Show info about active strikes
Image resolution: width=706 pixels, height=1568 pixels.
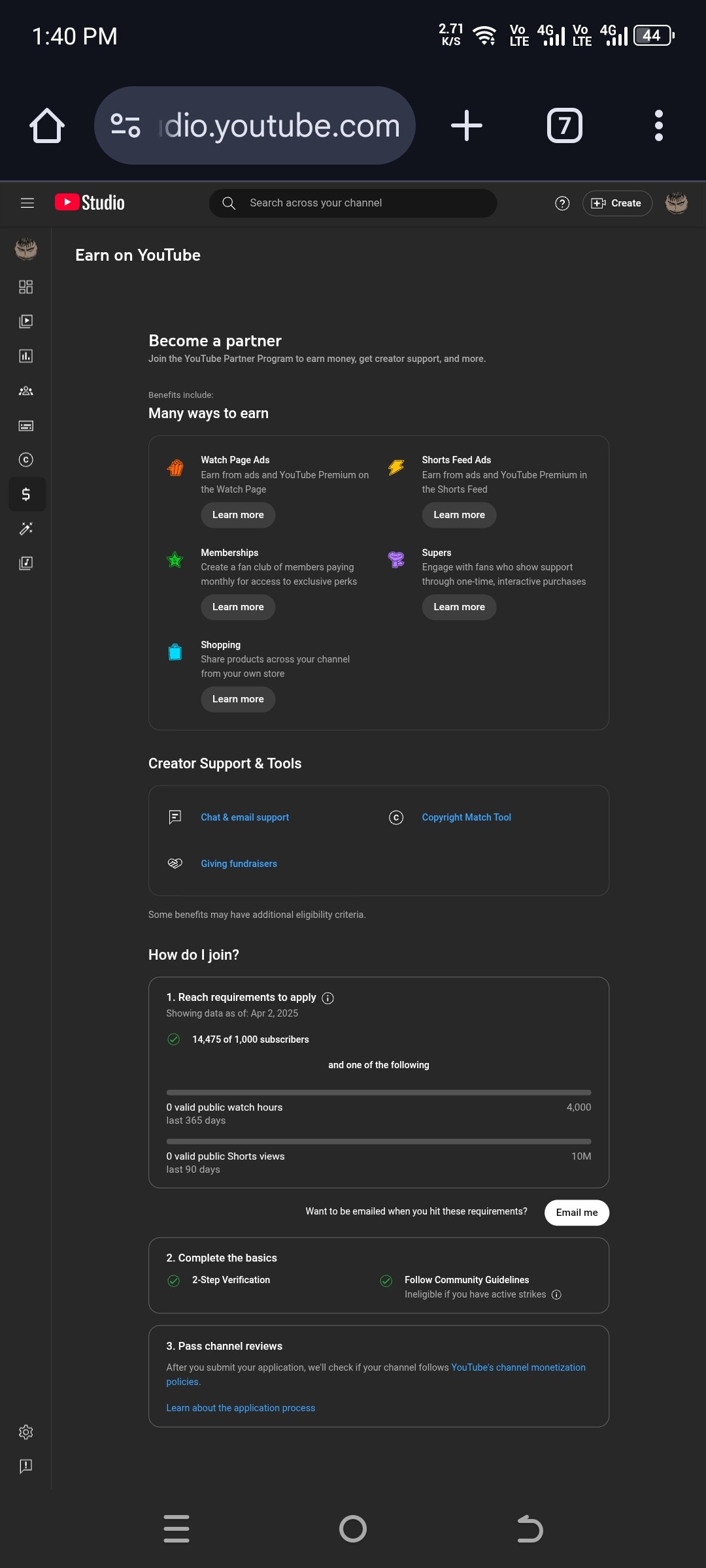click(556, 1295)
